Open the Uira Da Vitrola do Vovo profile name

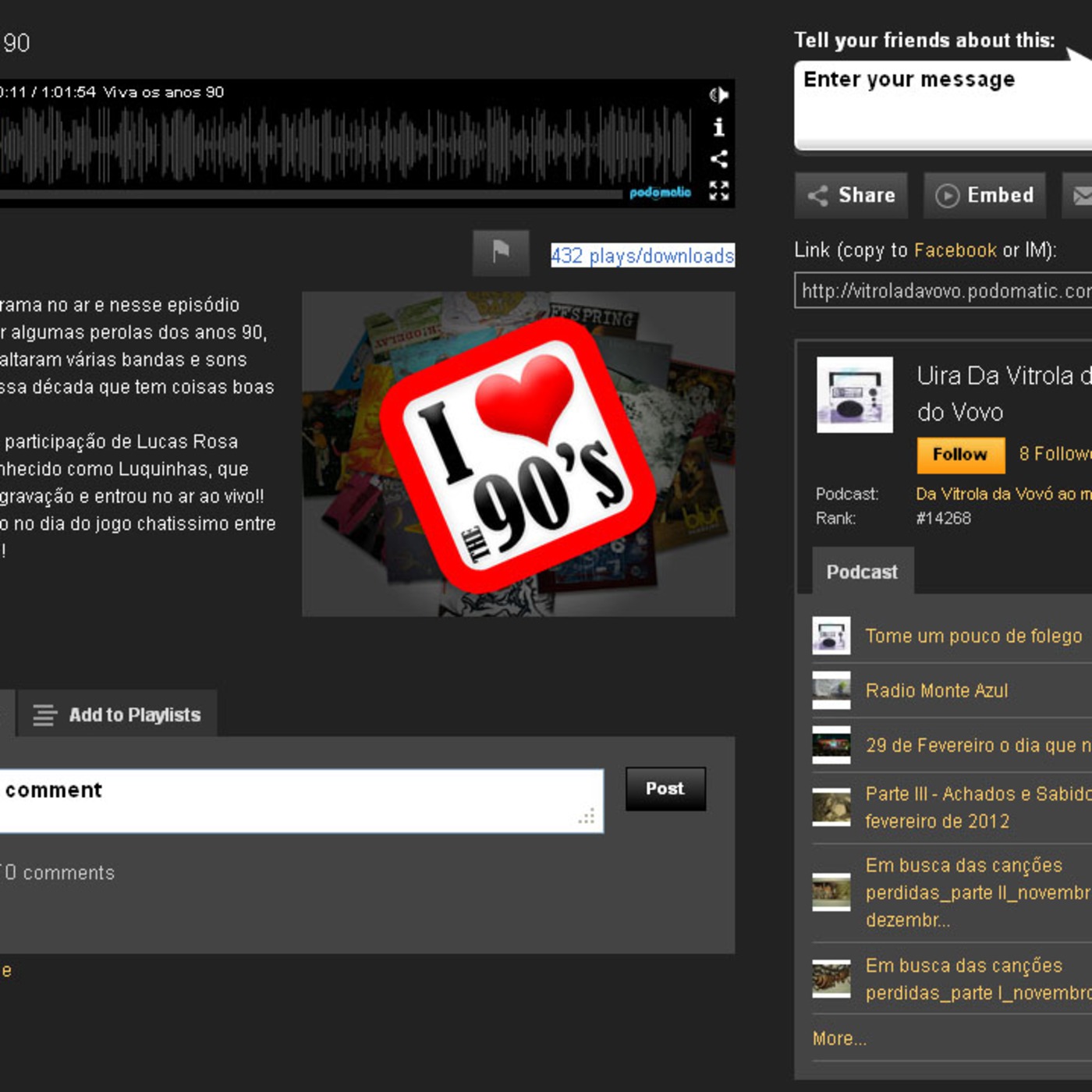[x=1004, y=394]
